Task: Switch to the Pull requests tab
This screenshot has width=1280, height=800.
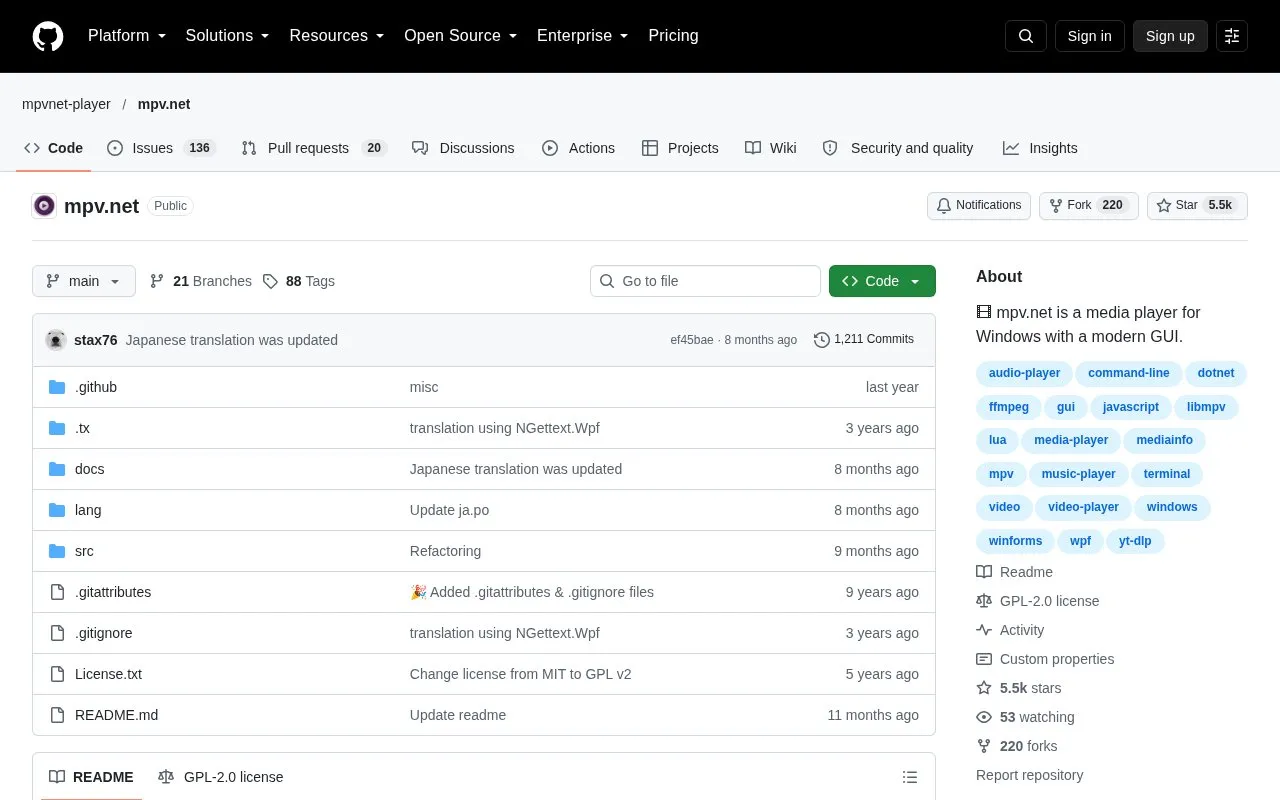Action: point(314,148)
